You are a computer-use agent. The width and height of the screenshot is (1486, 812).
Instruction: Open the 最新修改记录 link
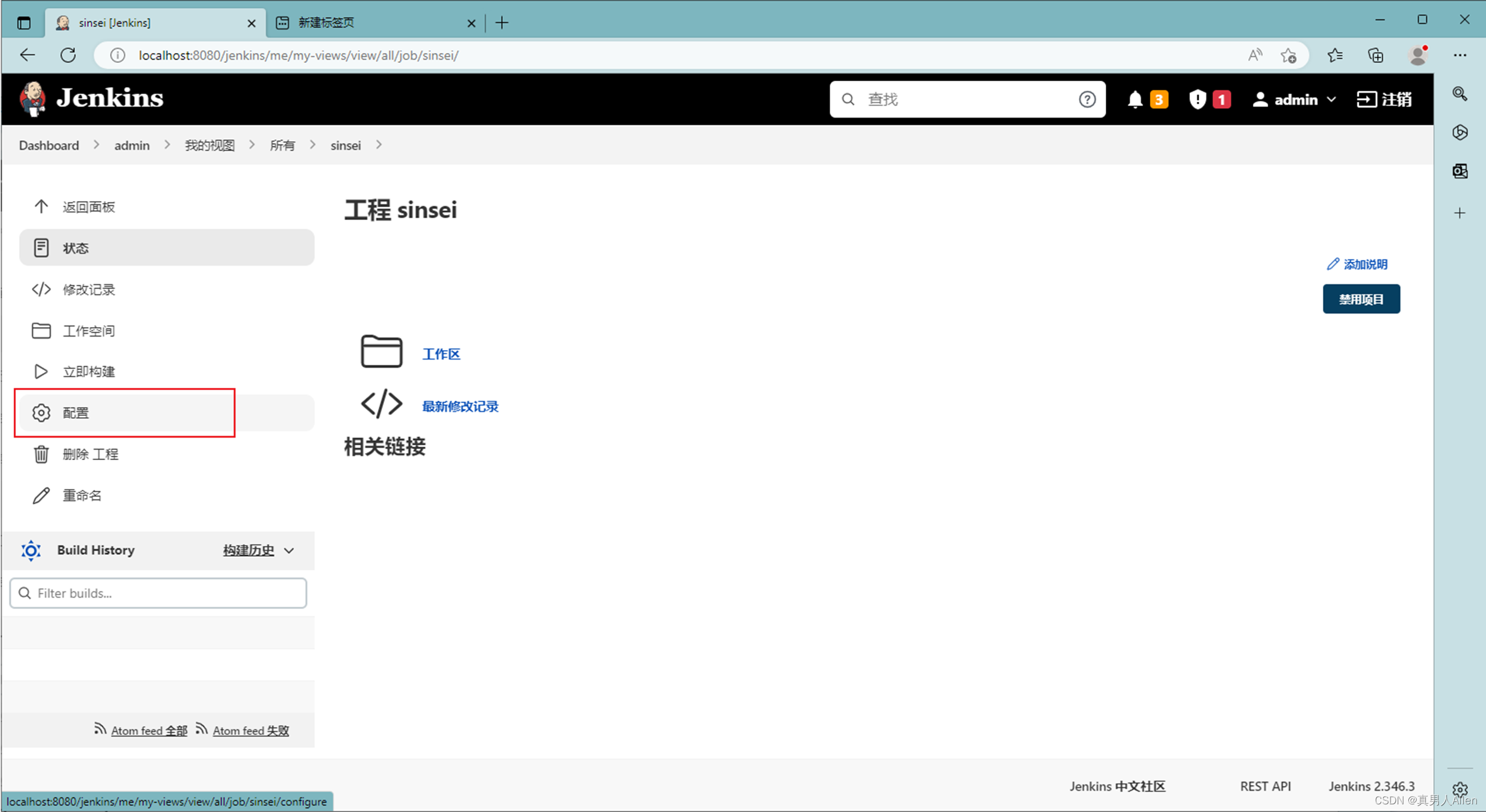(460, 407)
